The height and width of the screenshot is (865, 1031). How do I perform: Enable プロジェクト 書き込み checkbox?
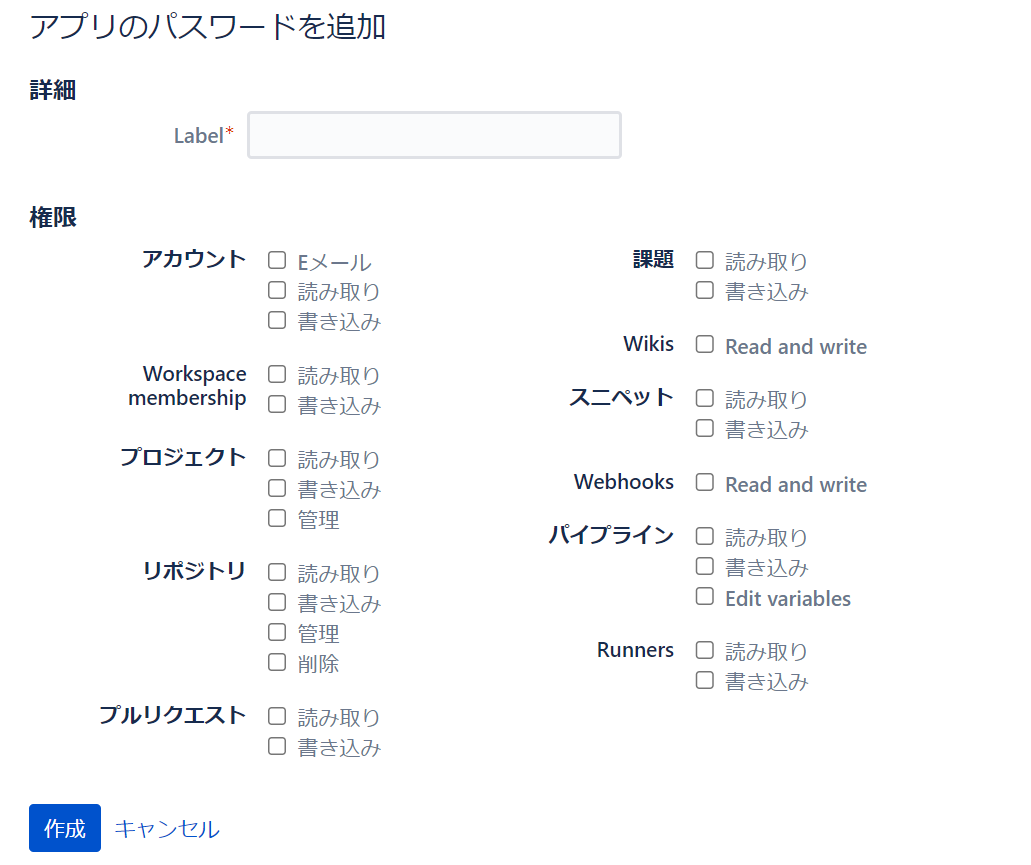[x=277, y=489]
